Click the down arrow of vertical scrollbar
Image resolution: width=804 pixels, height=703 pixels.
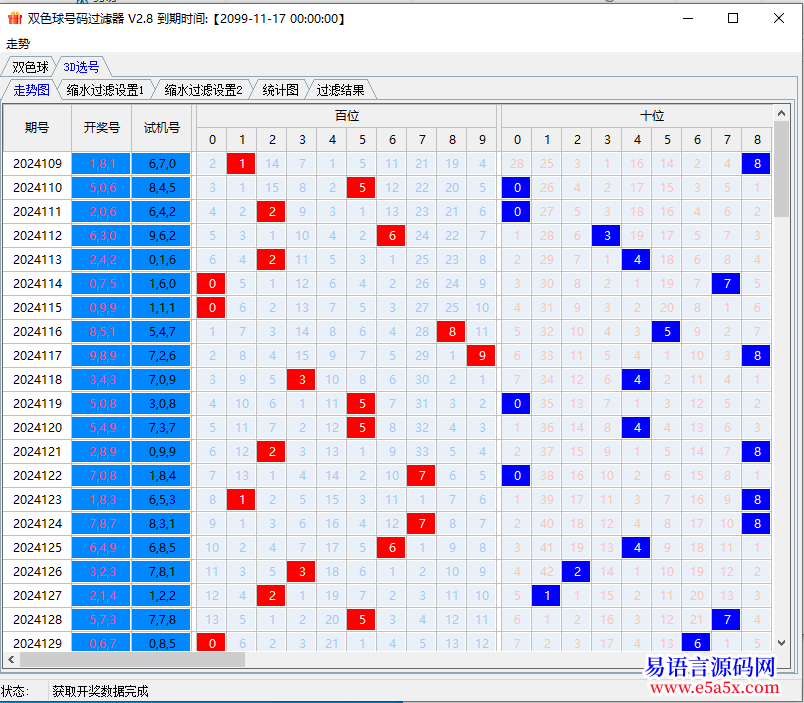781,643
